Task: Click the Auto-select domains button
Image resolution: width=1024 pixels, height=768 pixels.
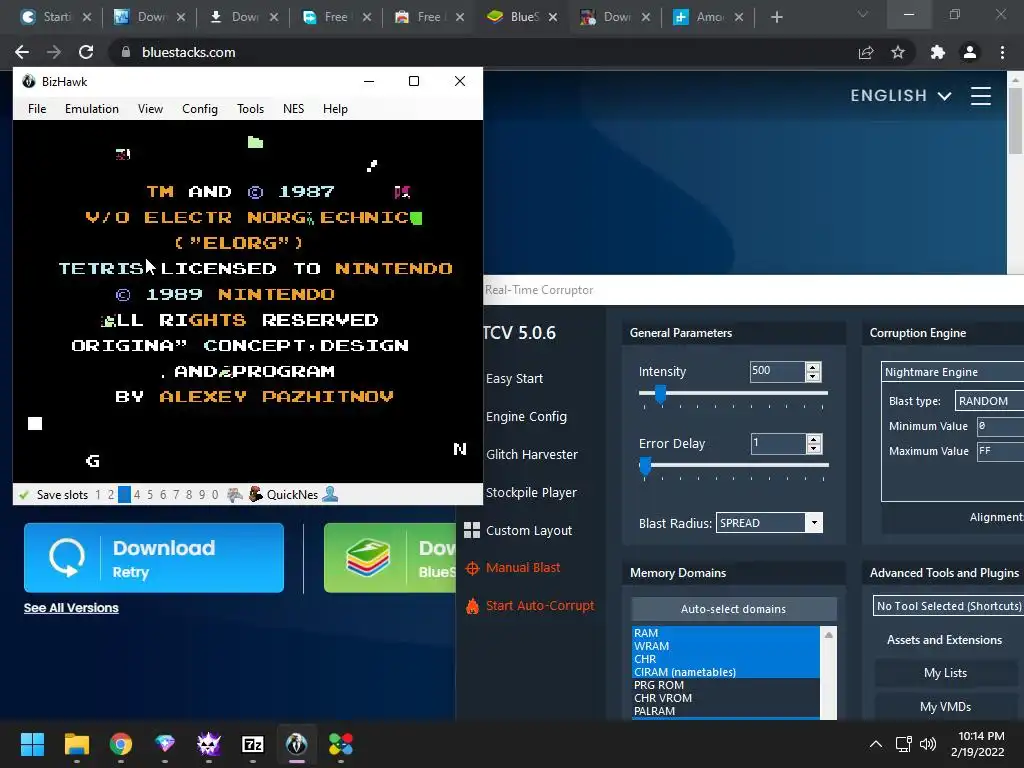Action: coord(733,609)
